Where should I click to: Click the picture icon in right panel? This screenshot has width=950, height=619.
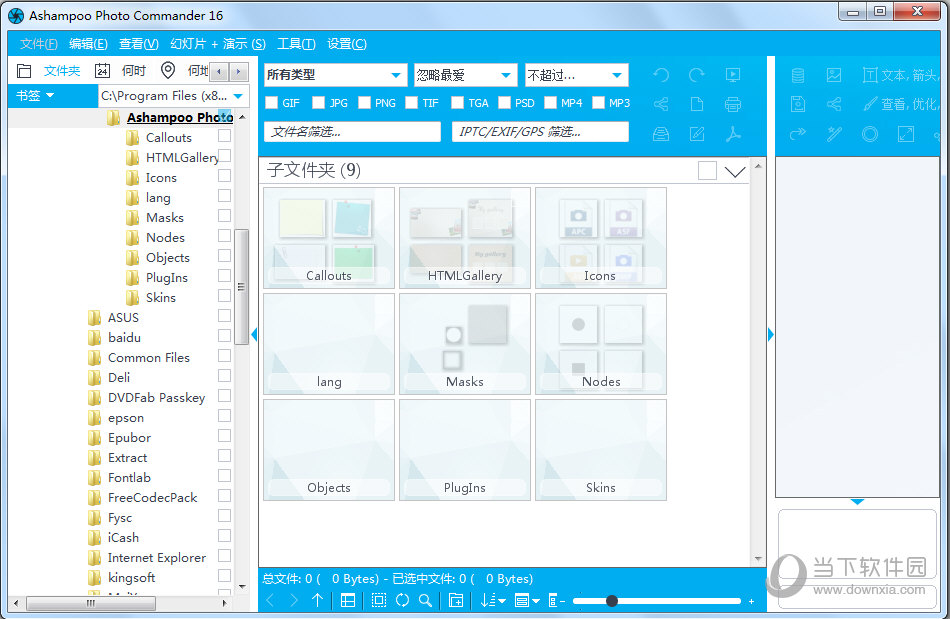pos(834,75)
